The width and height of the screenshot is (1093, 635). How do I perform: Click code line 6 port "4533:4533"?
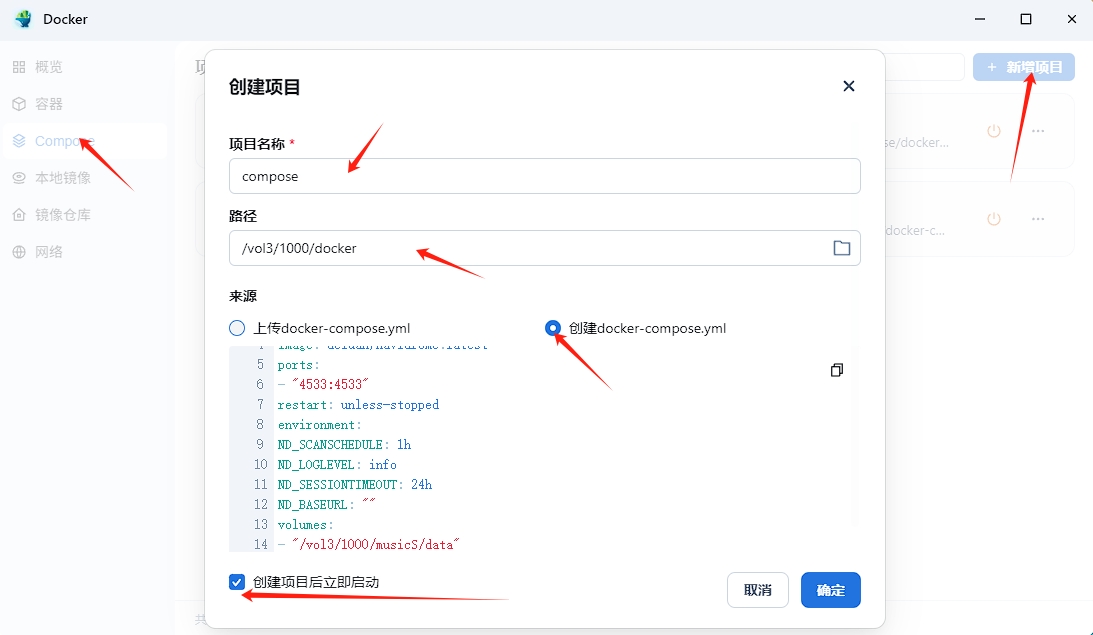tap(323, 385)
